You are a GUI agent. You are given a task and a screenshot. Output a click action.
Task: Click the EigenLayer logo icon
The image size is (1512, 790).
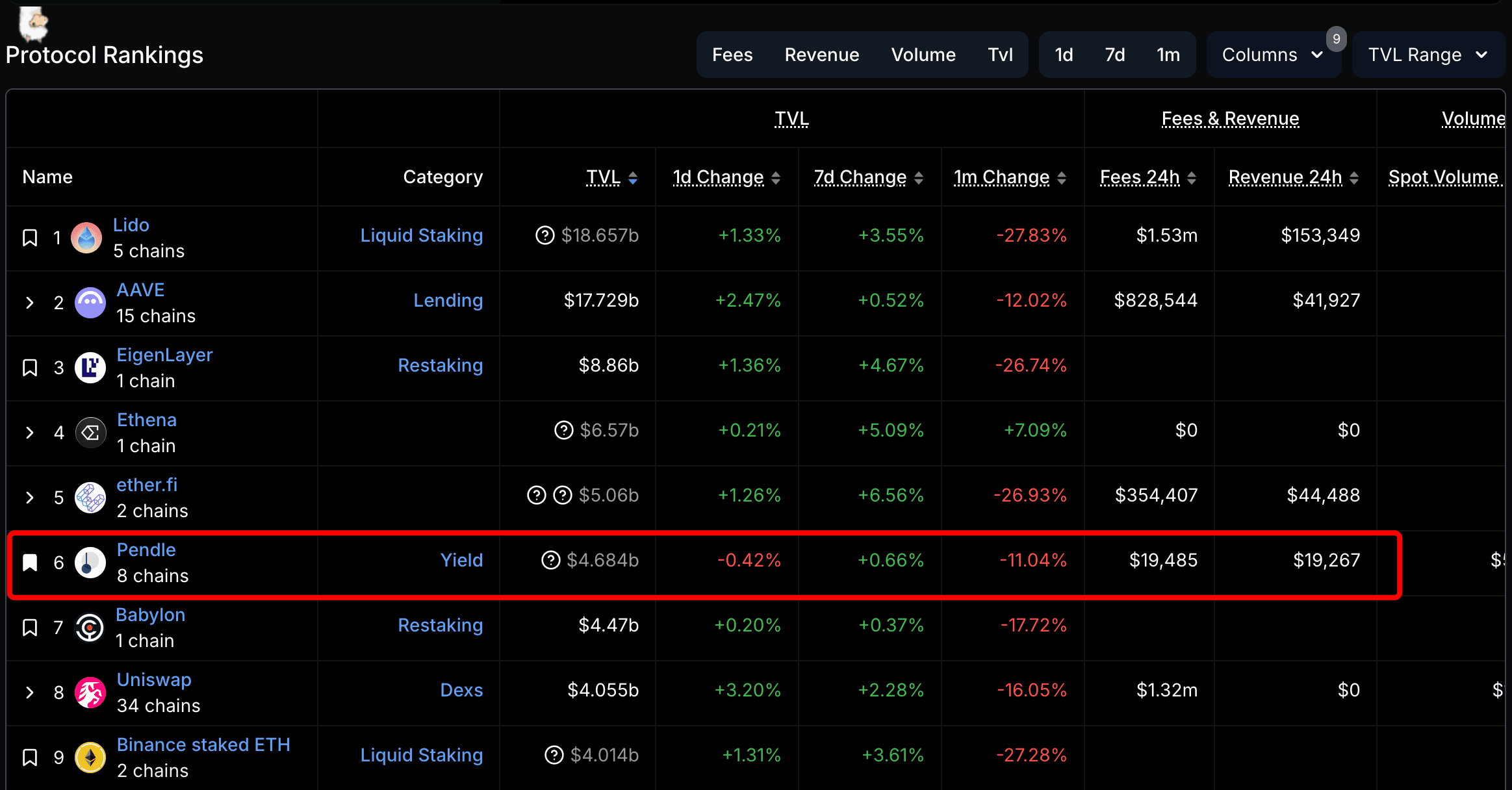click(x=90, y=368)
